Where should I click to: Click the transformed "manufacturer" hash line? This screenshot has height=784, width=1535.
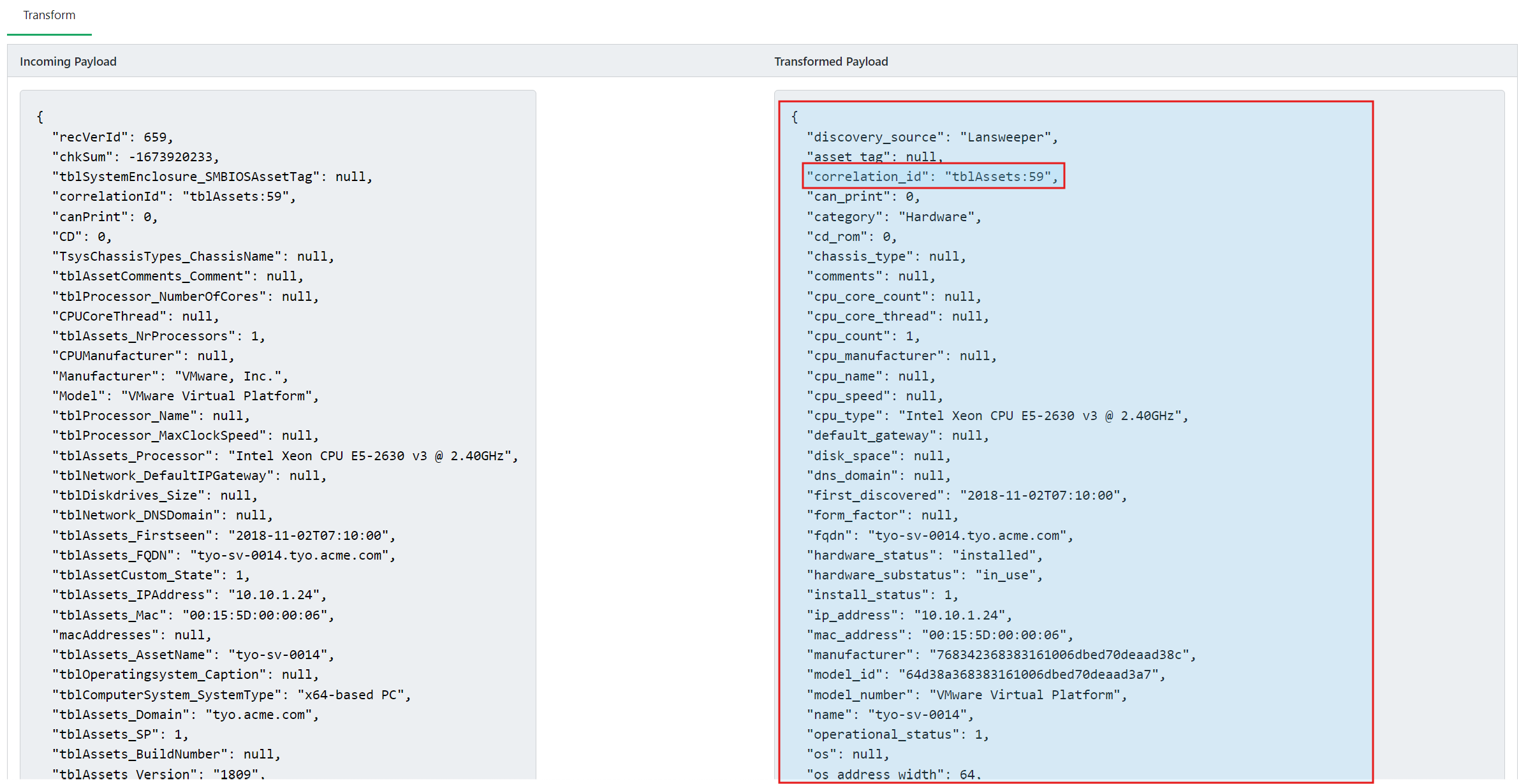point(1002,655)
